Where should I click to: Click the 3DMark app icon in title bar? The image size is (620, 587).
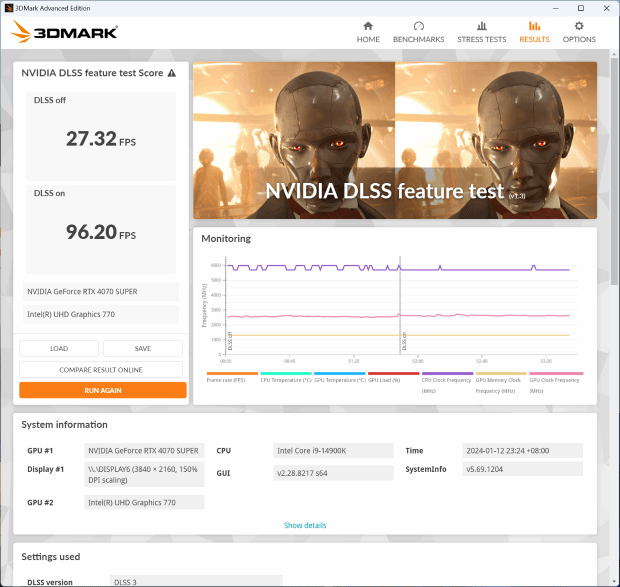tap(9, 8)
